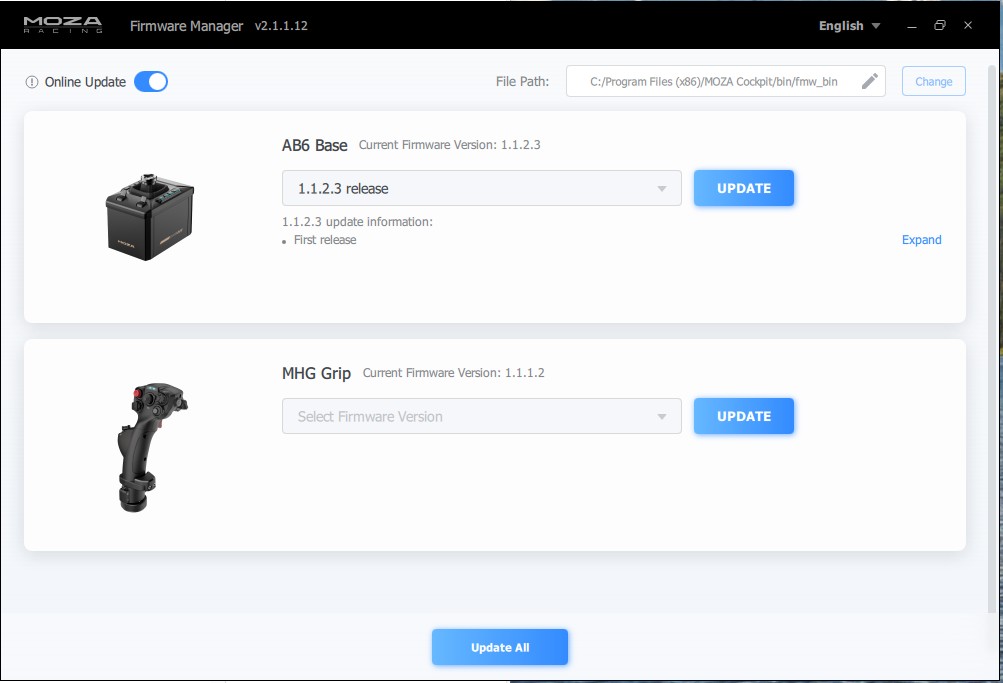Click the info icon beside Online Update
Image resolution: width=1003 pixels, height=683 pixels.
pos(32,82)
